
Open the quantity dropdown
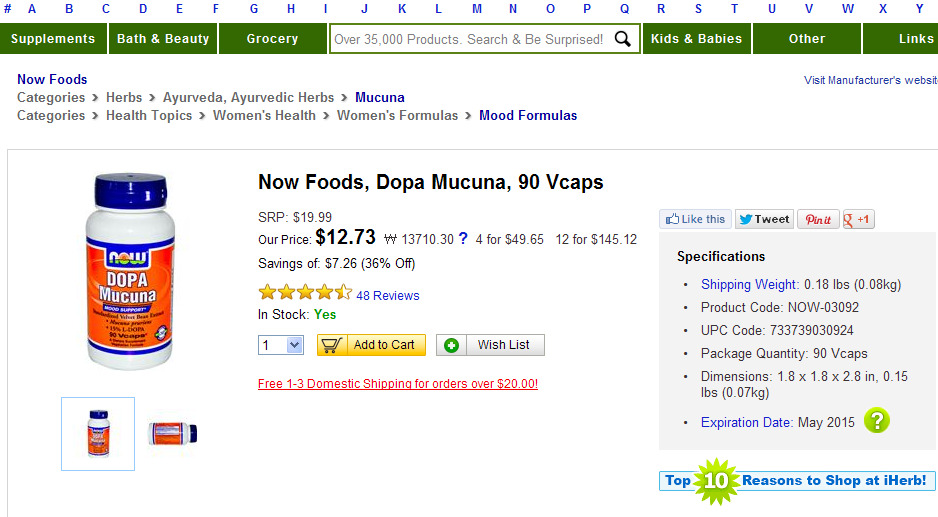coord(281,345)
